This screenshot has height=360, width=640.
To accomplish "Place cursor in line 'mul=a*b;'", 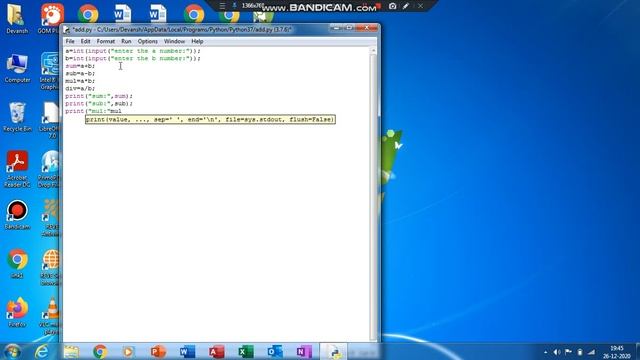I will pos(80,81).
